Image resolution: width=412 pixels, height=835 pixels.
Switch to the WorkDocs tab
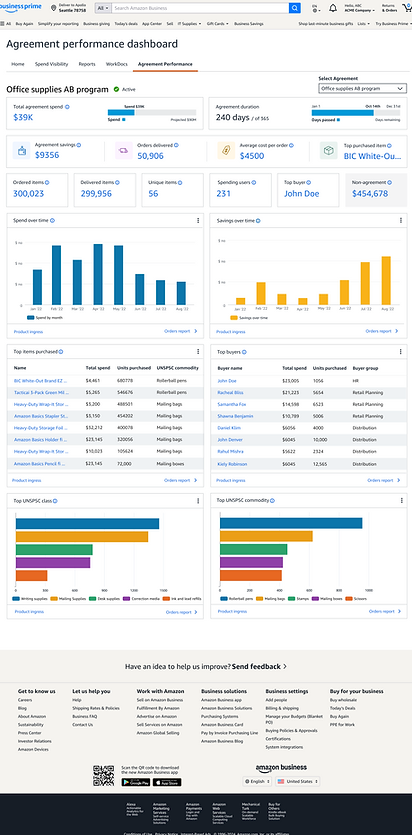click(117, 64)
